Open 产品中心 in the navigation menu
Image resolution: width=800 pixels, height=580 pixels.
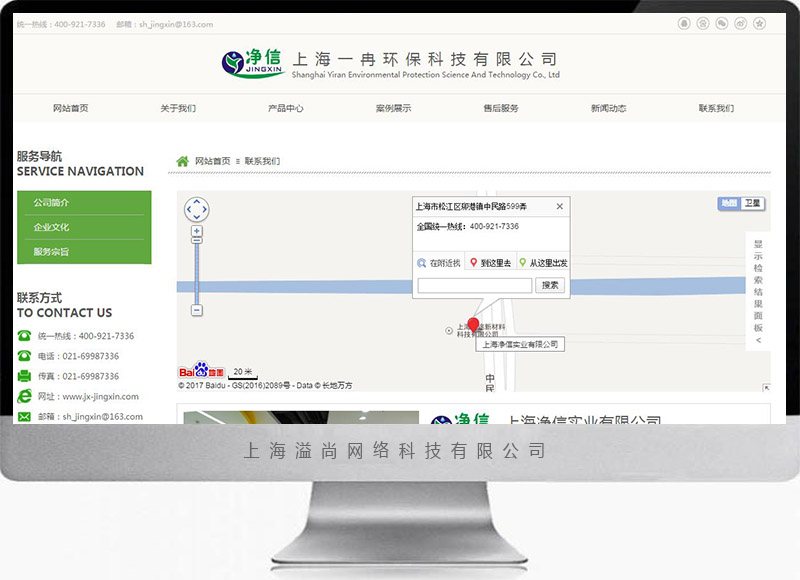click(285, 108)
